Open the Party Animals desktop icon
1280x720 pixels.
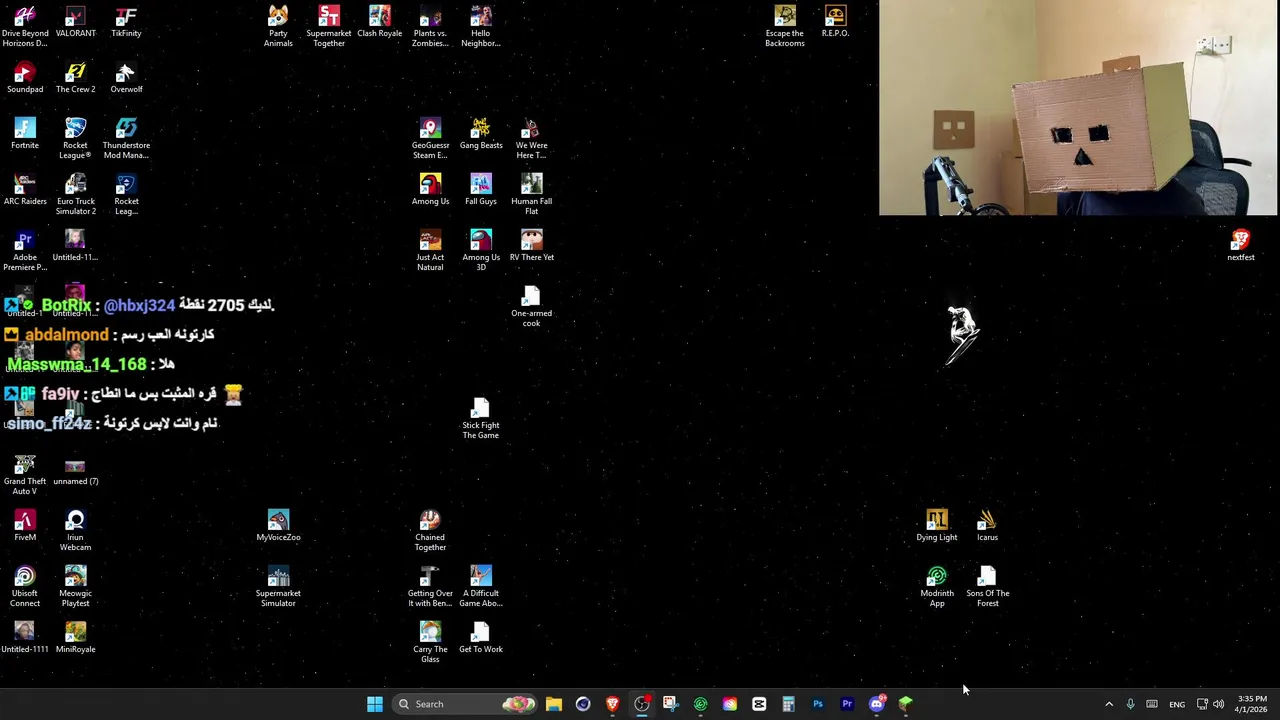click(x=278, y=27)
